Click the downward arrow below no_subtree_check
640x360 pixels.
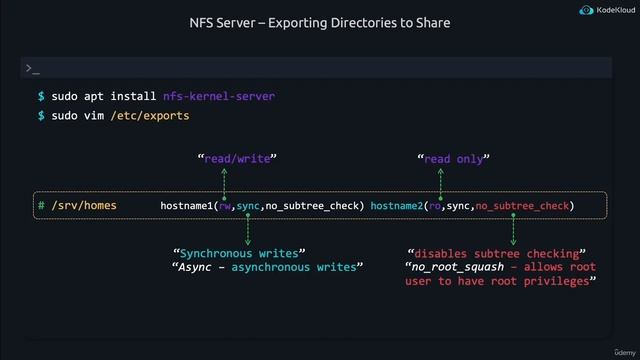(x=513, y=230)
